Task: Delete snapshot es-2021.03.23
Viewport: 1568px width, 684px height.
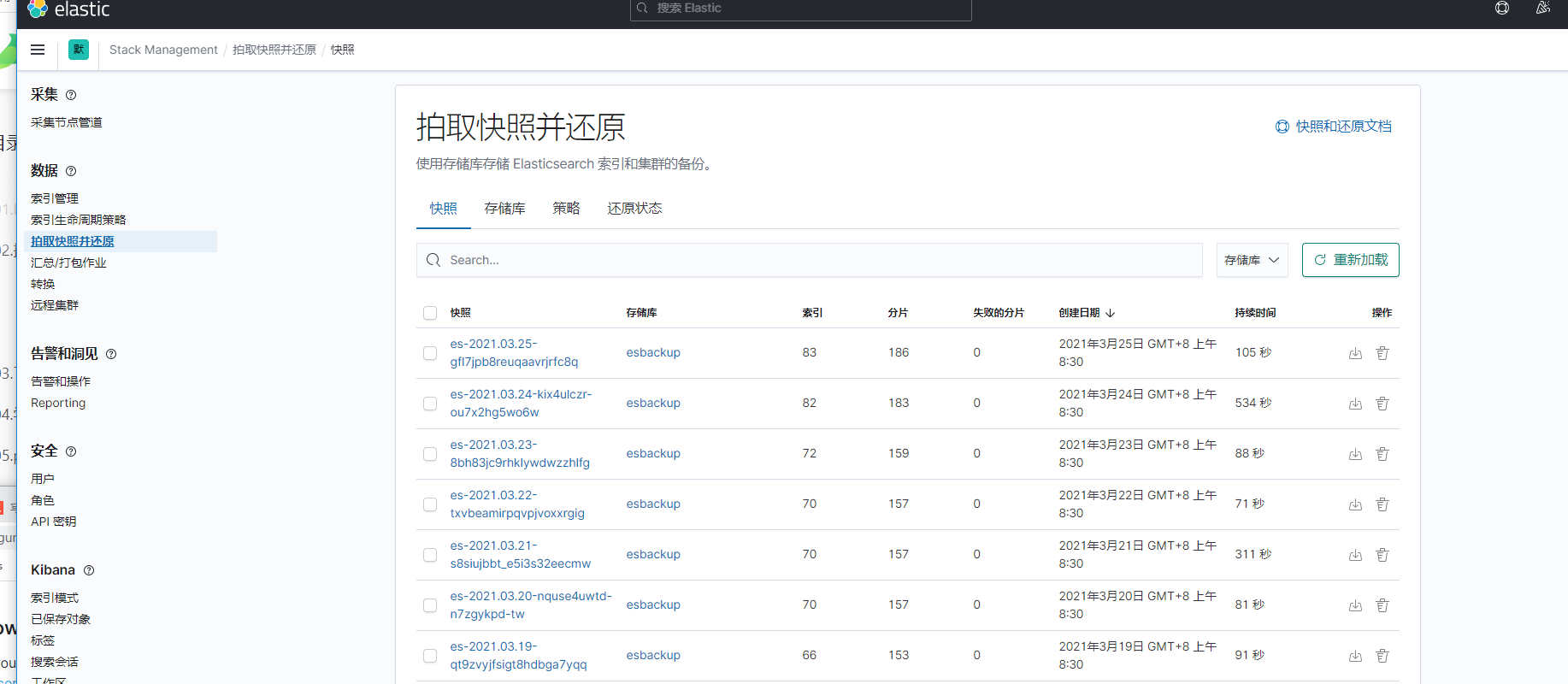Action: tap(1382, 454)
